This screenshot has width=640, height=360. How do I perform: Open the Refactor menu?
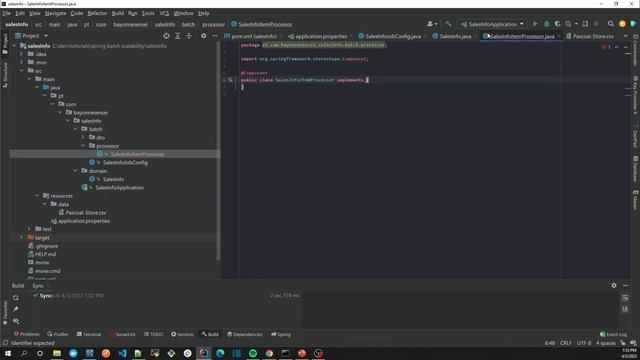pos(97,13)
